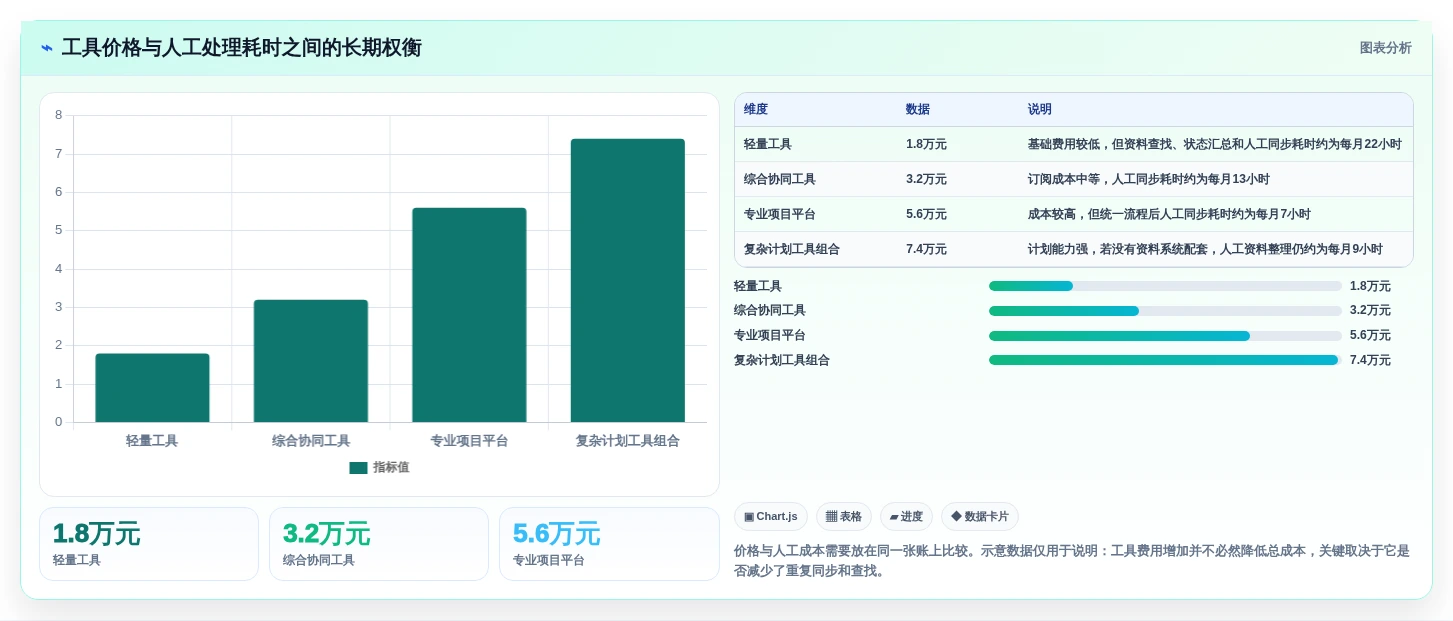
Task: Select the 进度 tag chip
Action: tap(906, 517)
